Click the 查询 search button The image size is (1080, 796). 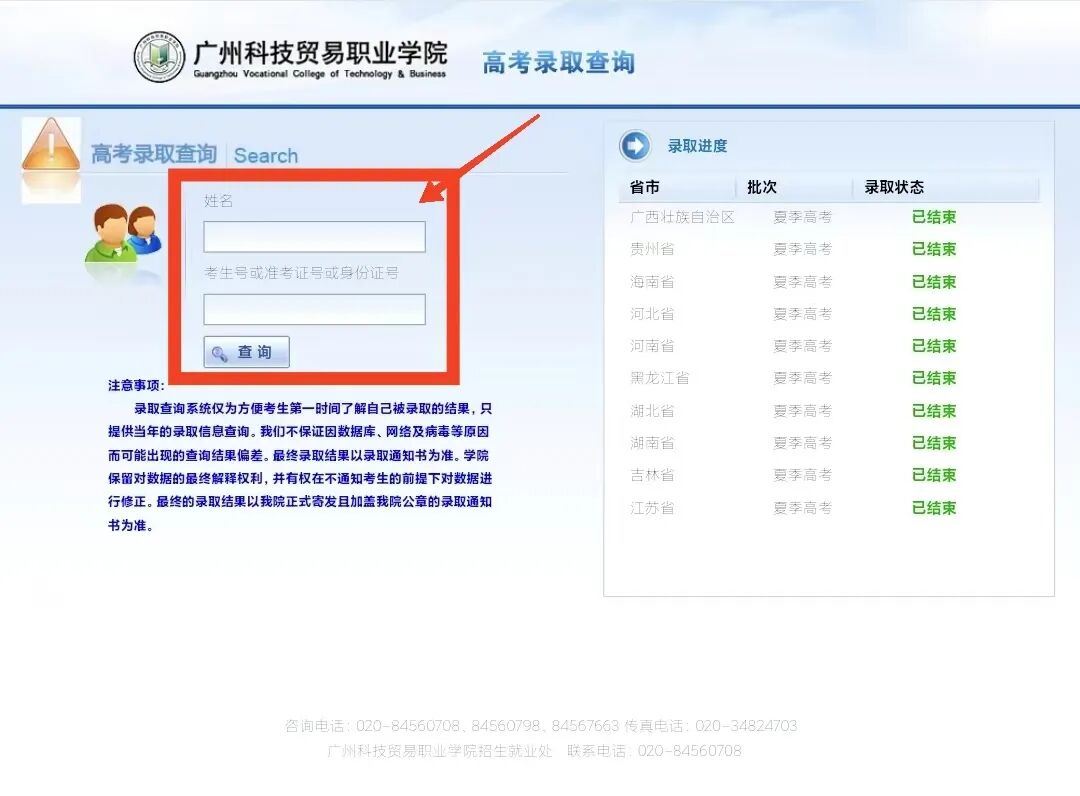coord(247,352)
